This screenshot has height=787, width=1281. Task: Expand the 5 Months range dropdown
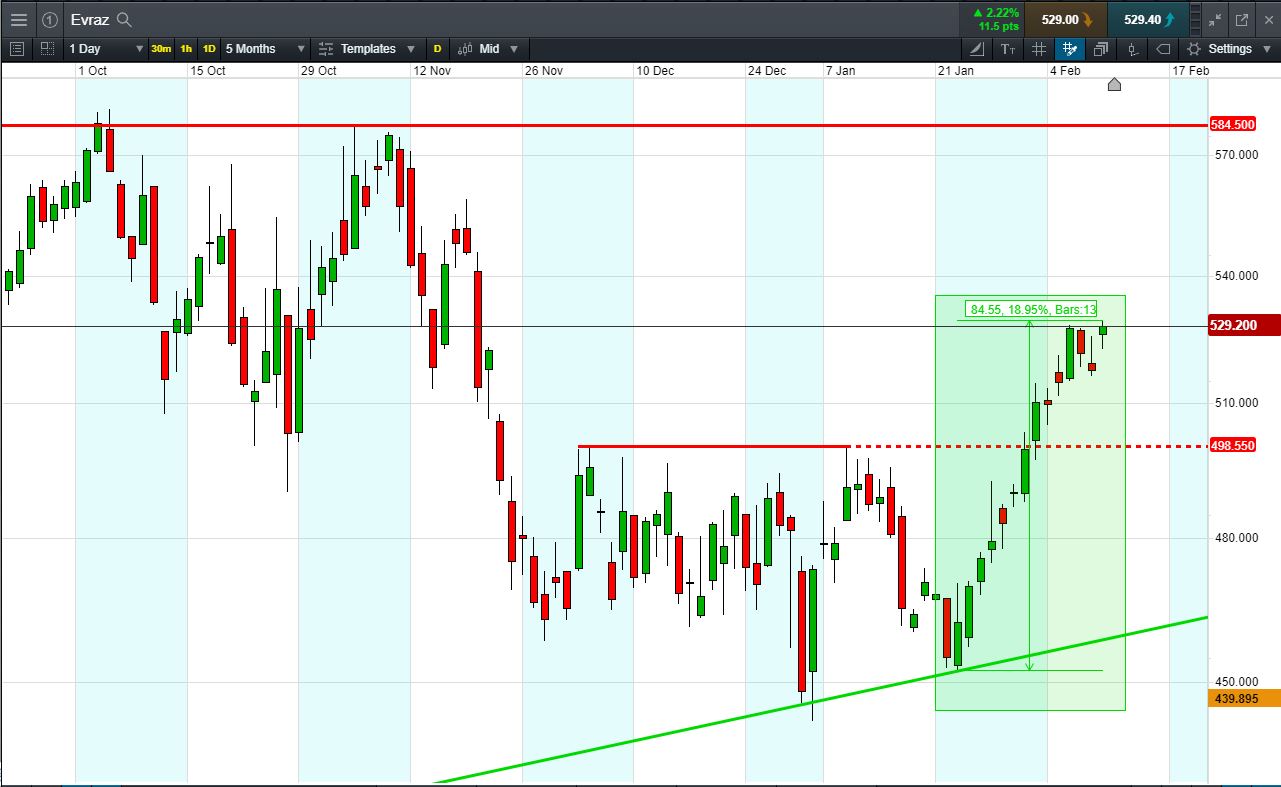(300, 49)
